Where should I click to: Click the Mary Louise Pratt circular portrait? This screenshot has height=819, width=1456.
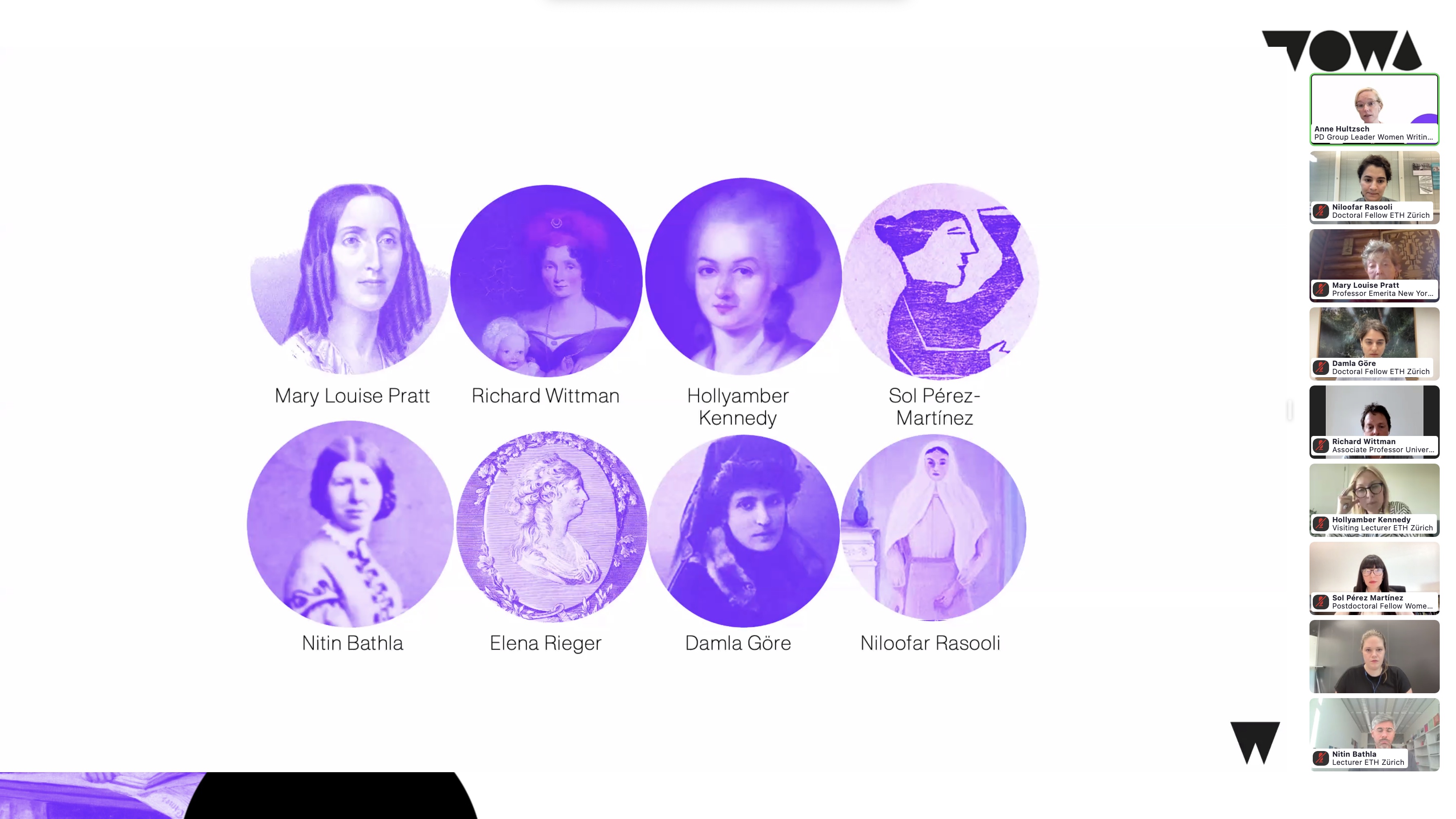[x=350, y=279]
